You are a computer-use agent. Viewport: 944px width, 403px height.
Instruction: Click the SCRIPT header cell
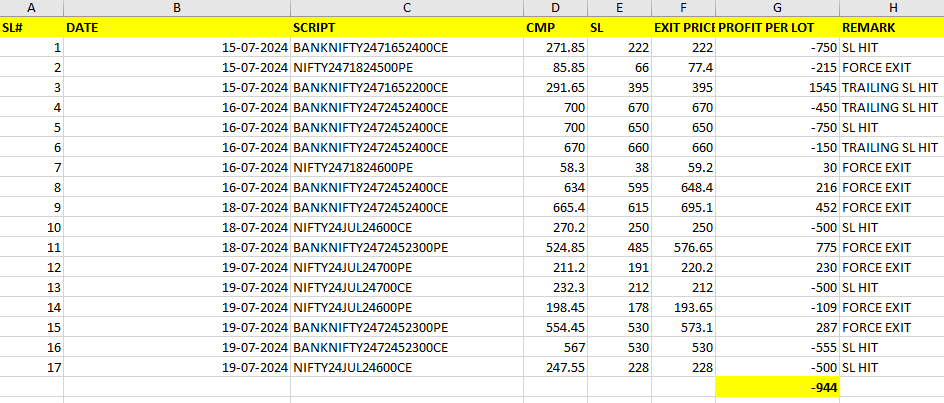[407, 28]
